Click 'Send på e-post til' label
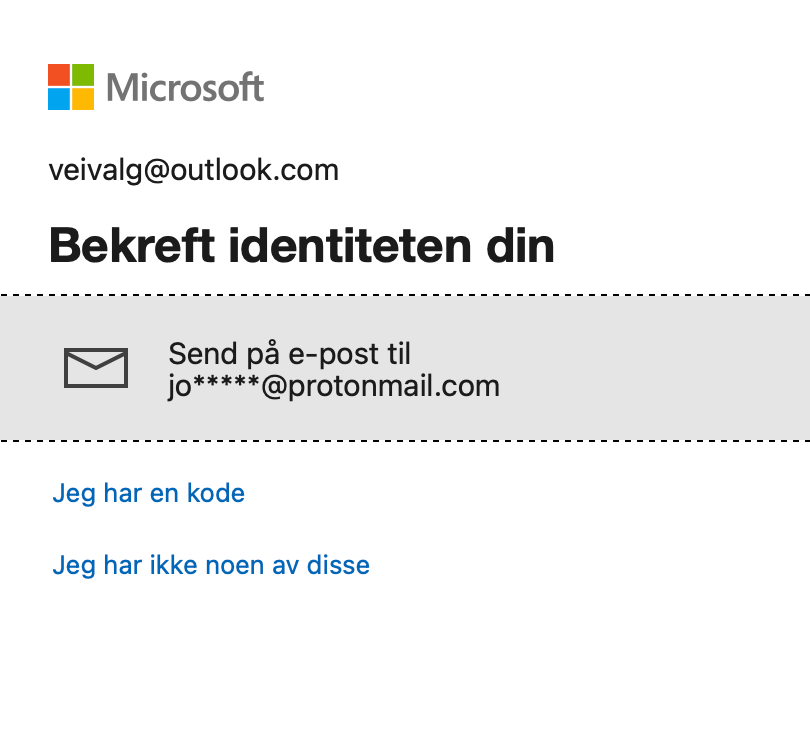Image resolution: width=810 pixels, height=746 pixels. (289, 353)
